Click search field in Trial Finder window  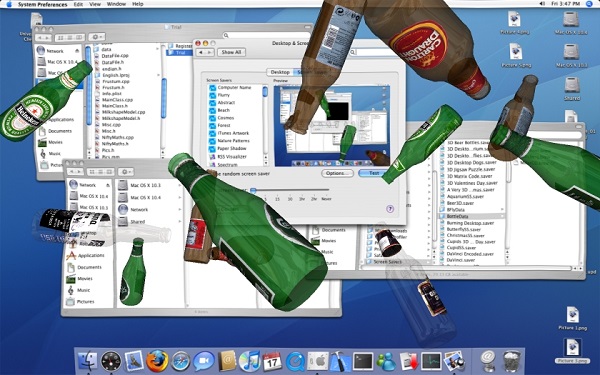point(267,35)
